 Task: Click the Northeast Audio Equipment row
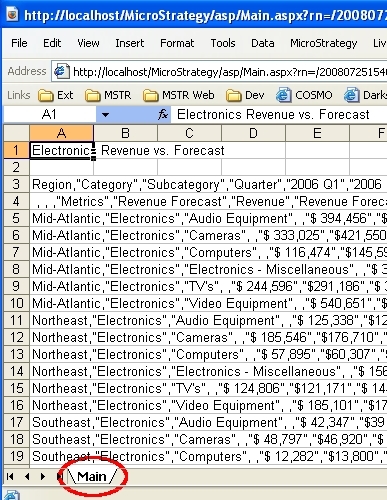pyautogui.click(x=209, y=320)
